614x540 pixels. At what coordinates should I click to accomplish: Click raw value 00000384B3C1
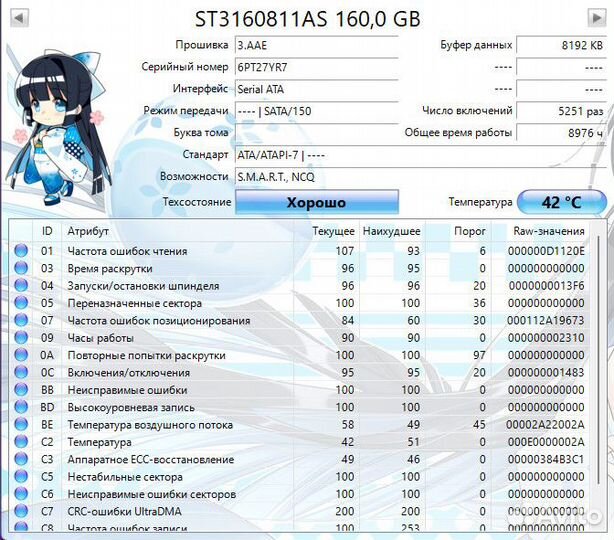[x=546, y=459]
